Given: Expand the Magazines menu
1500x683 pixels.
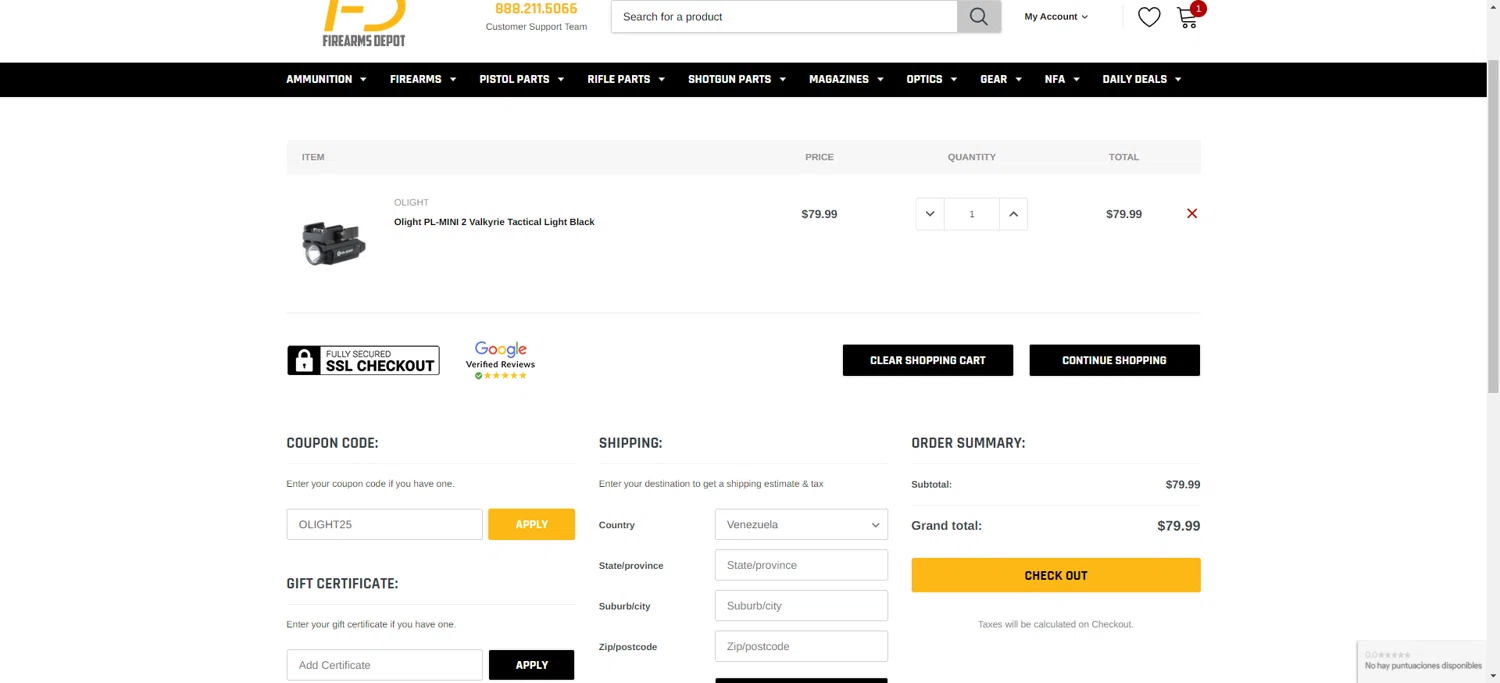Looking at the screenshot, I should point(846,79).
